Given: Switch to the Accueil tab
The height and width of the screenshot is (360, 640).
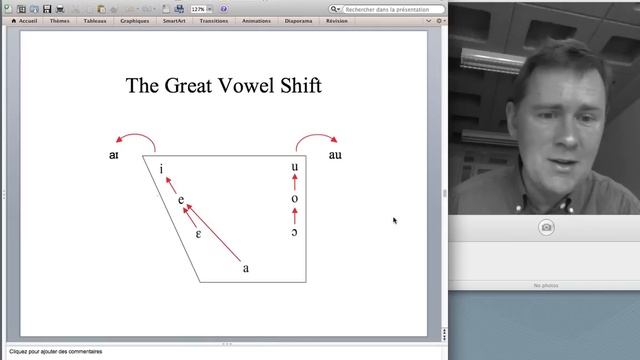Looking at the screenshot, I should coord(24,21).
